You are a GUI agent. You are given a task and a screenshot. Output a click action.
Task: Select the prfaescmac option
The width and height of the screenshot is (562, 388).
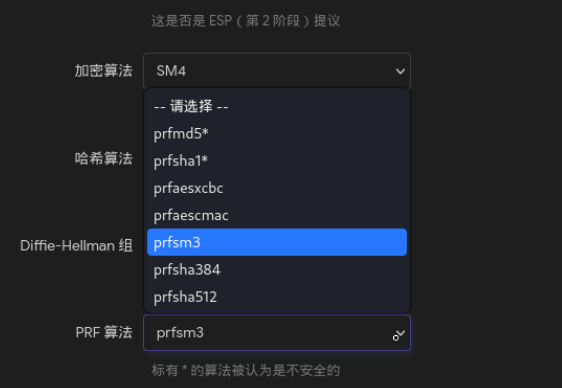[x=277, y=216]
